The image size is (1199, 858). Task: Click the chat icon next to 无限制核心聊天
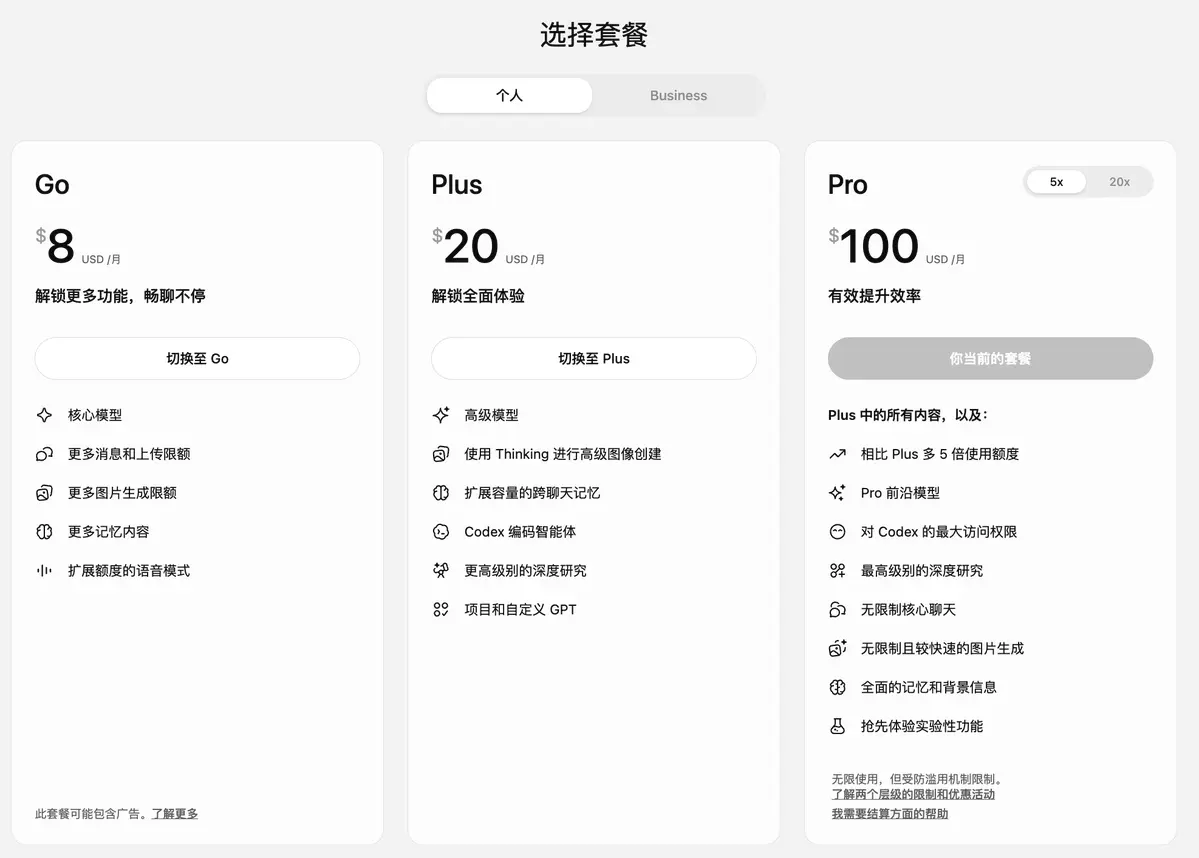point(837,609)
